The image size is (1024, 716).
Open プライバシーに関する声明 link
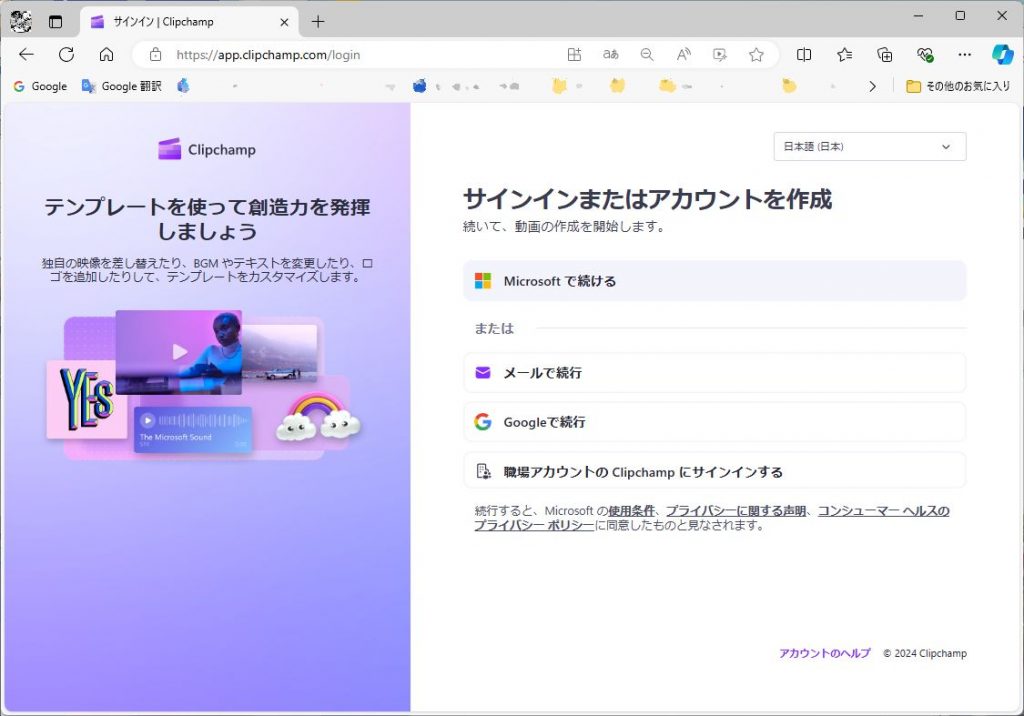point(735,511)
